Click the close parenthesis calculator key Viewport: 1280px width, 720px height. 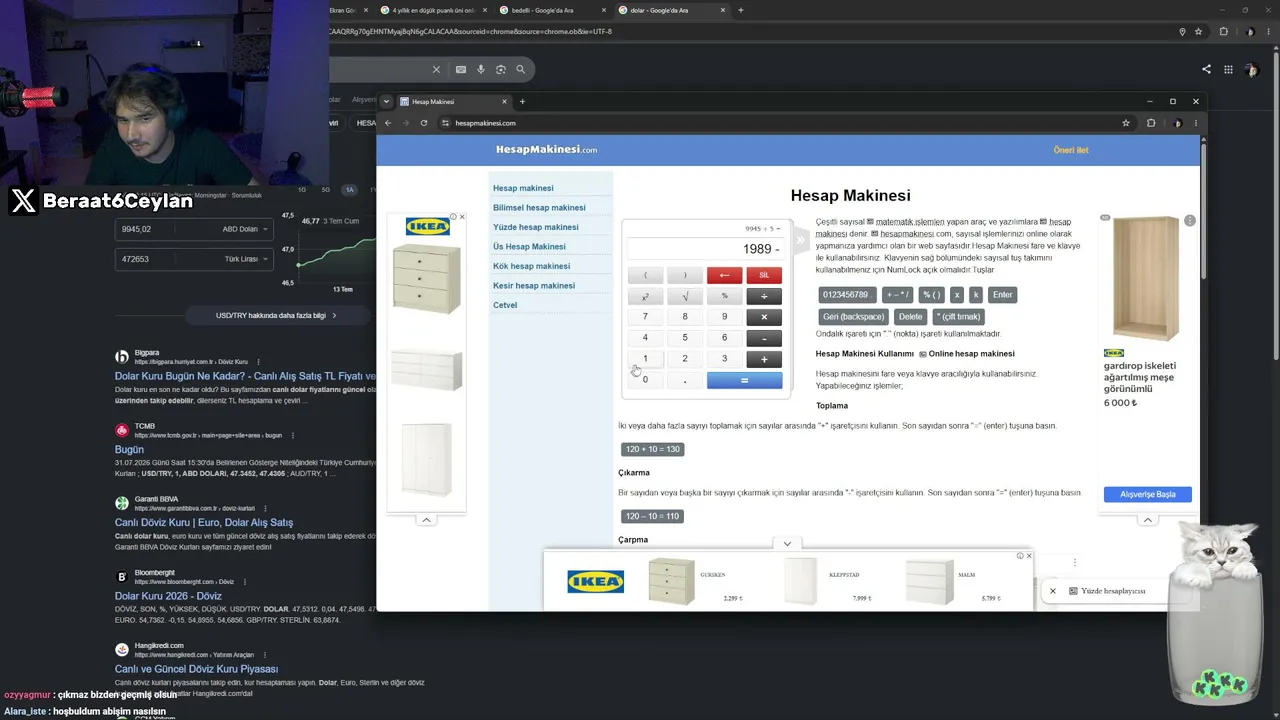coord(685,275)
